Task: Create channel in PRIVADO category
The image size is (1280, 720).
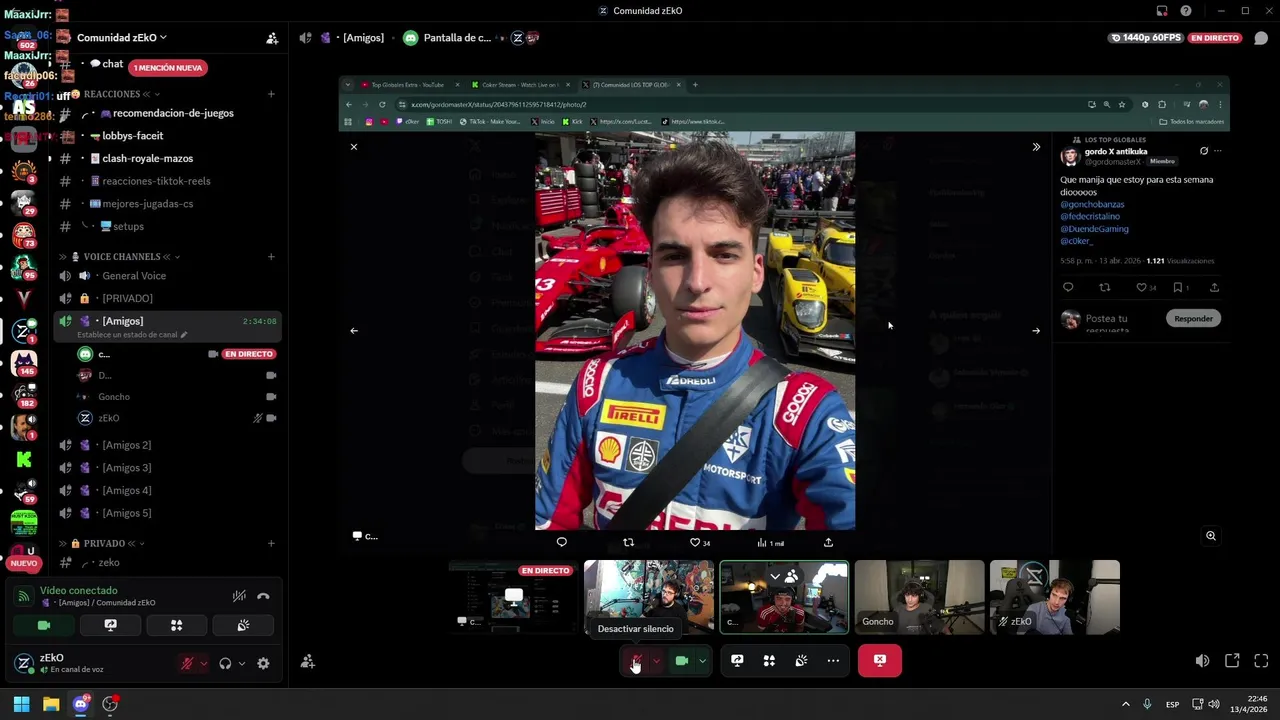Action: click(271, 543)
